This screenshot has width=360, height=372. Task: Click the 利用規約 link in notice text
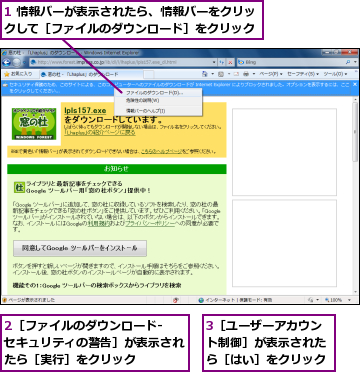pos(99,224)
